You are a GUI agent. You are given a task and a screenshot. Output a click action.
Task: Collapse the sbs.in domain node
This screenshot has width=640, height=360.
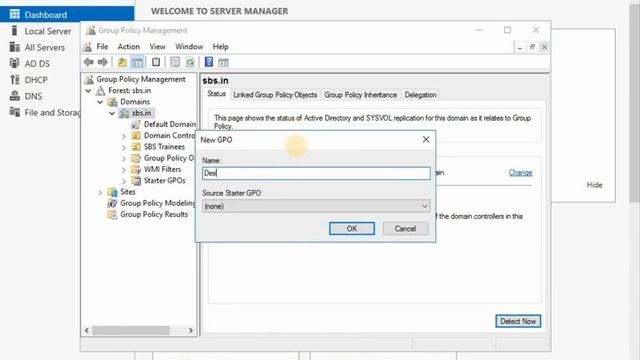pyautogui.click(x=112, y=113)
